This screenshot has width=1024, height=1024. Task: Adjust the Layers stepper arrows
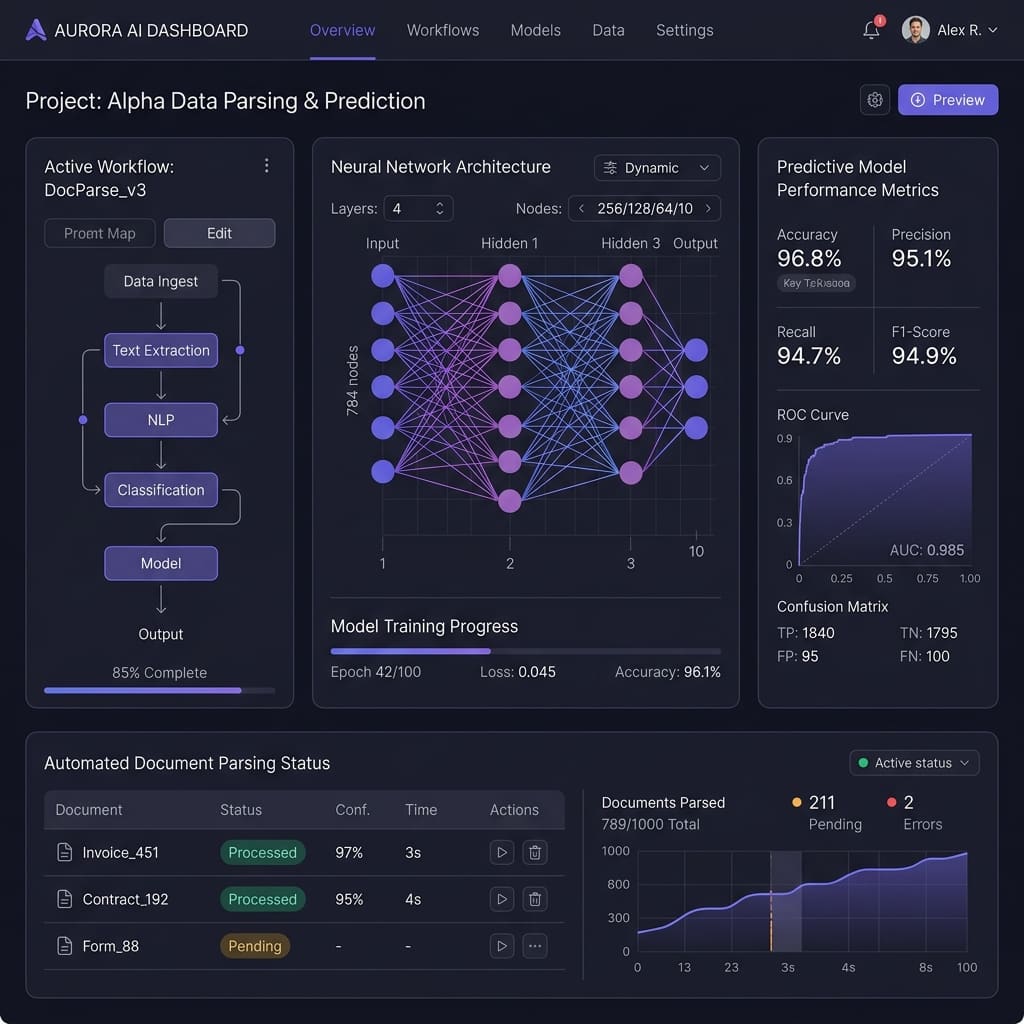coord(440,208)
